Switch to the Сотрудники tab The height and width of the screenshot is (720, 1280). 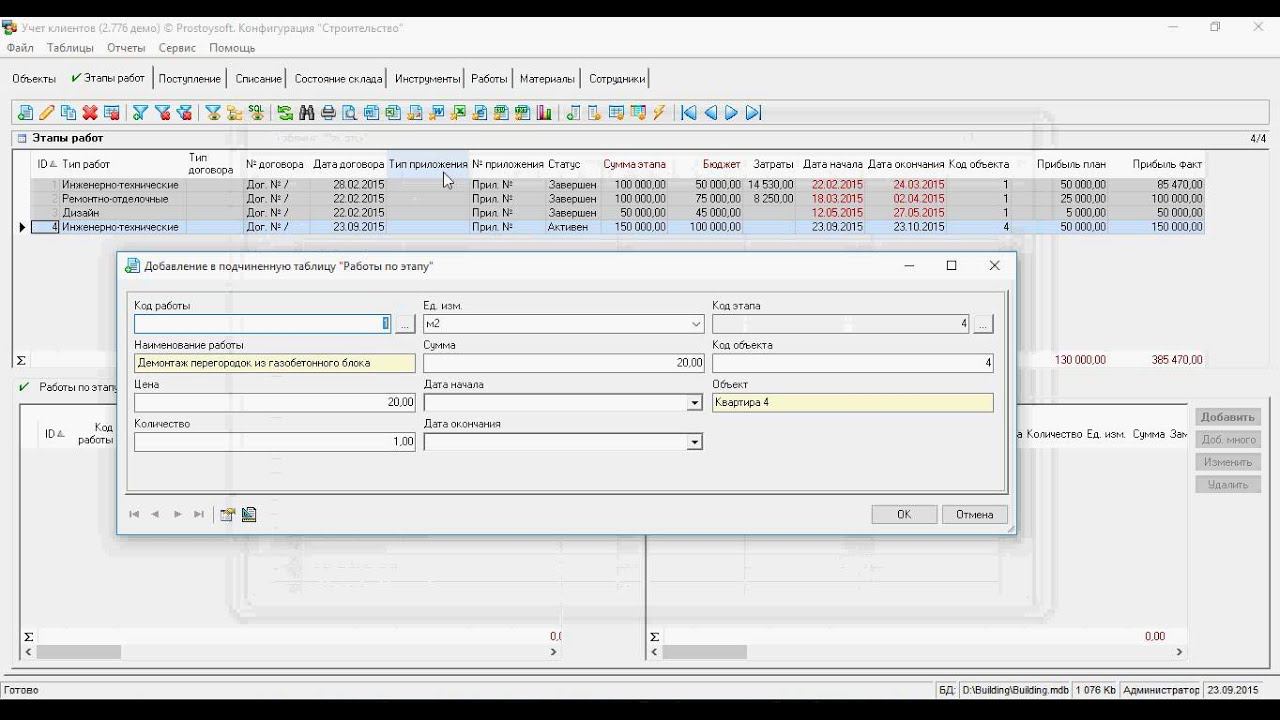[x=617, y=78]
